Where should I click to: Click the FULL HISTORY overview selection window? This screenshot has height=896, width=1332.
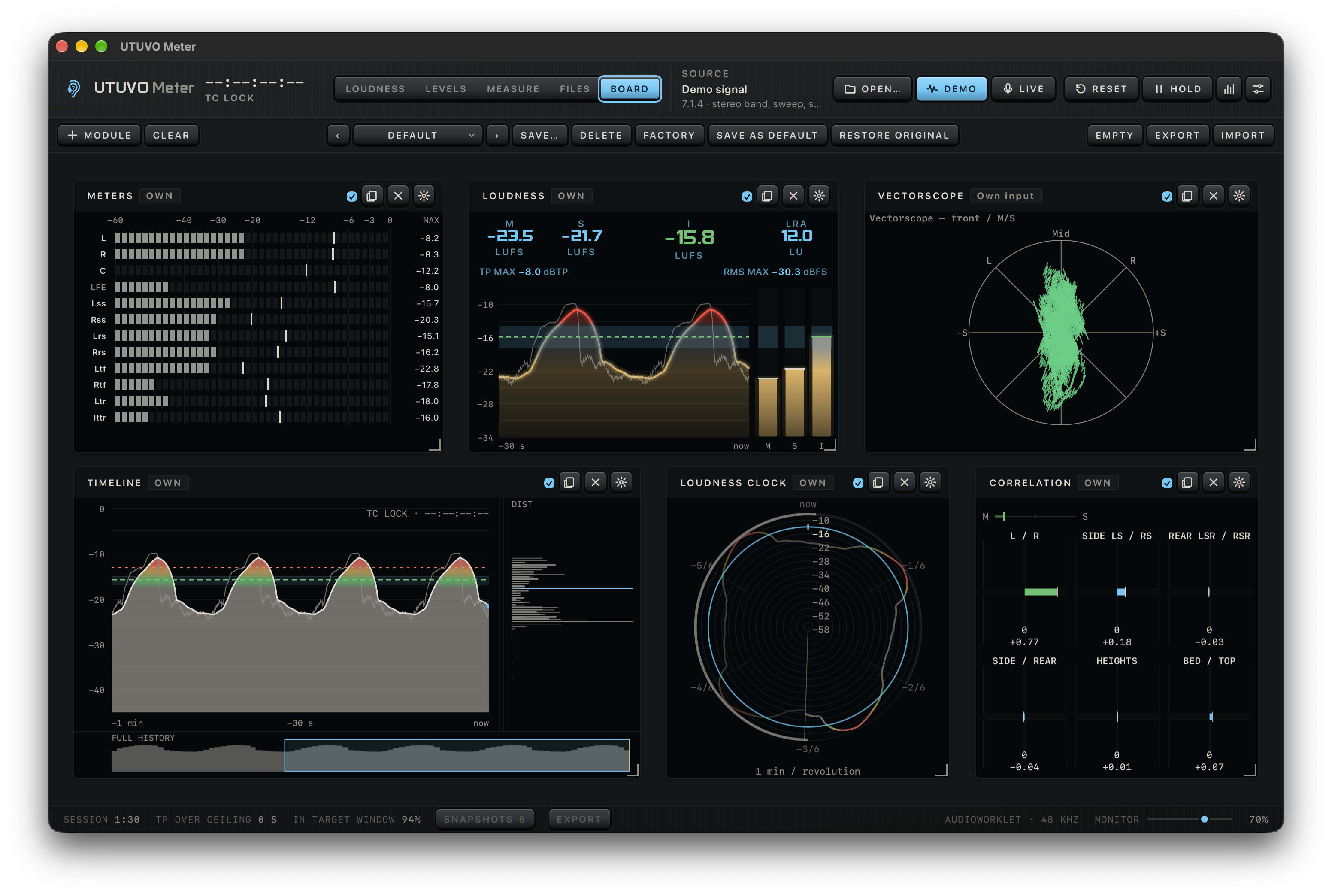(x=457, y=755)
